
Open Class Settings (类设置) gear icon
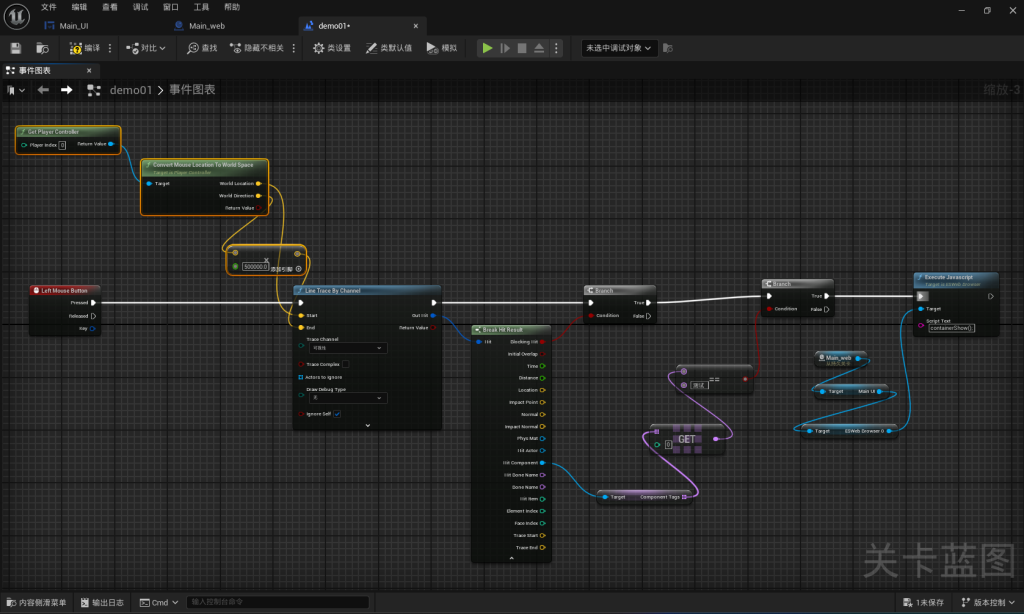click(331, 48)
